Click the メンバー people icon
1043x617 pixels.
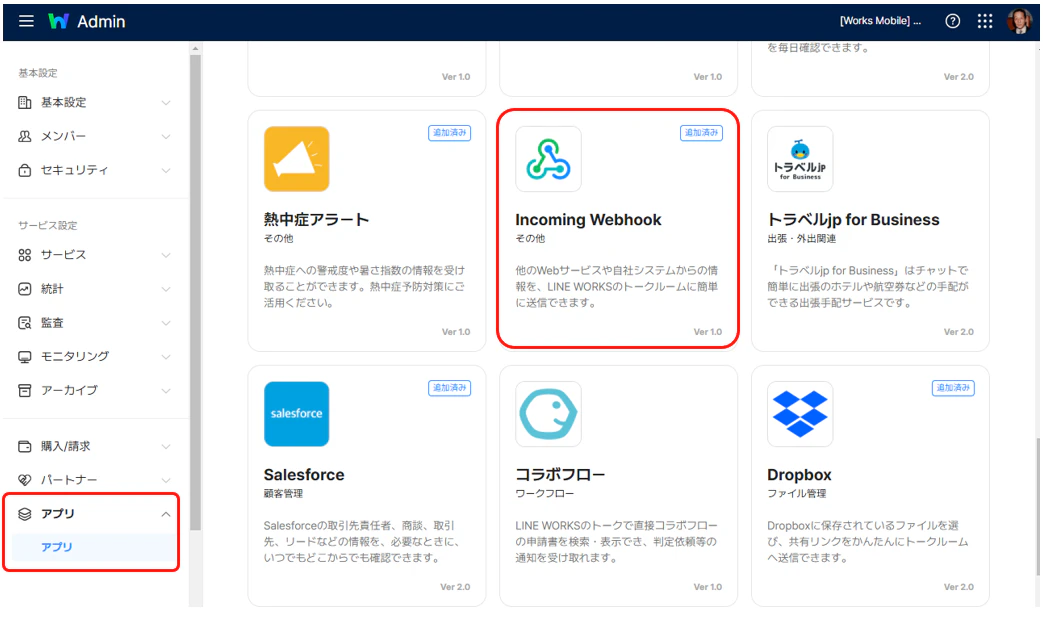[25, 136]
